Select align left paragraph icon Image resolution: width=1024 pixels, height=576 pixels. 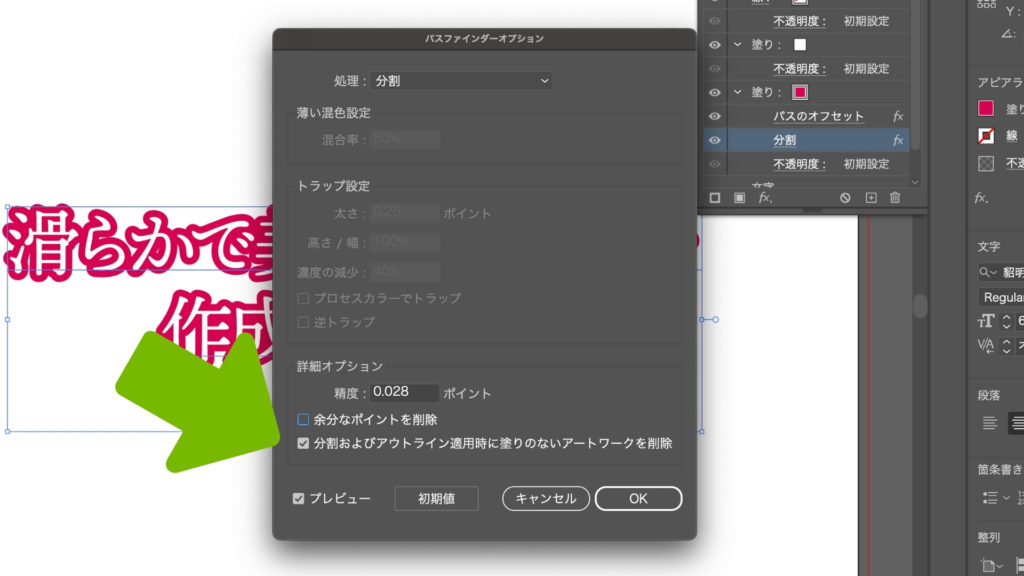(x=989, y=423)
